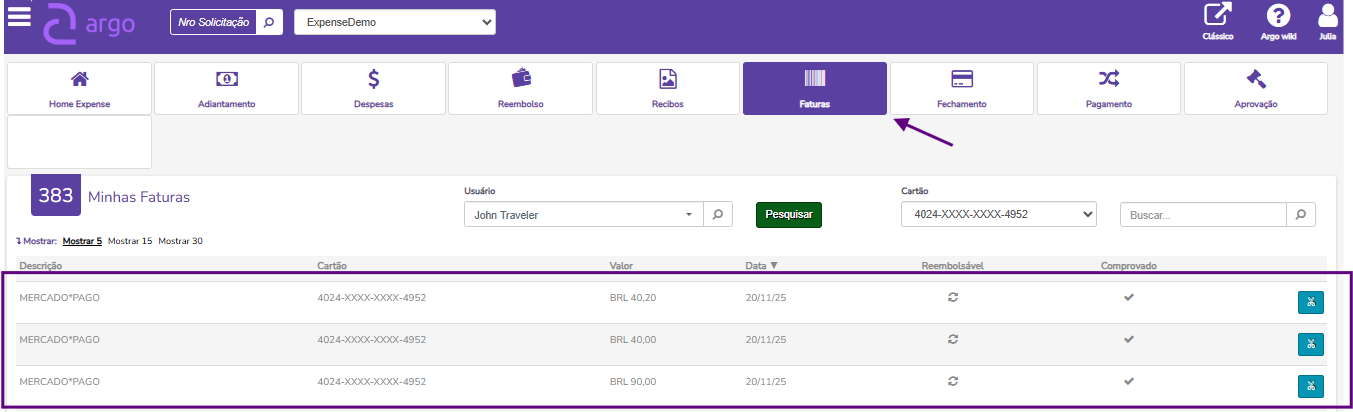Click the split icon for BRL 40,20 row
The height and width of the screenshot is (412, 1353).
(1310, 303)
